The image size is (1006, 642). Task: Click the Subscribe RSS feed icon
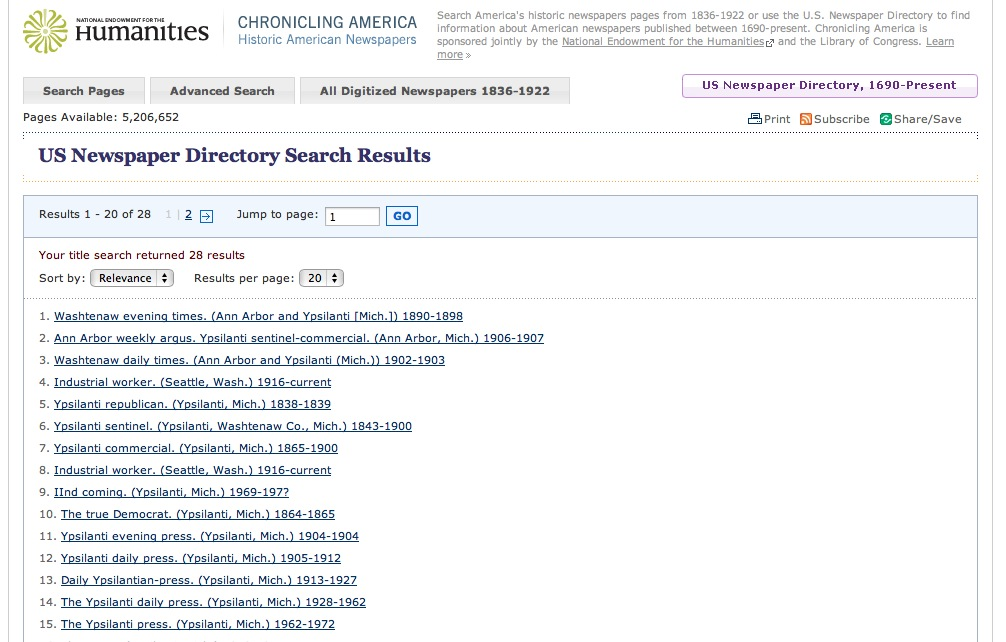pyautogui.click(x=806, y=119)
